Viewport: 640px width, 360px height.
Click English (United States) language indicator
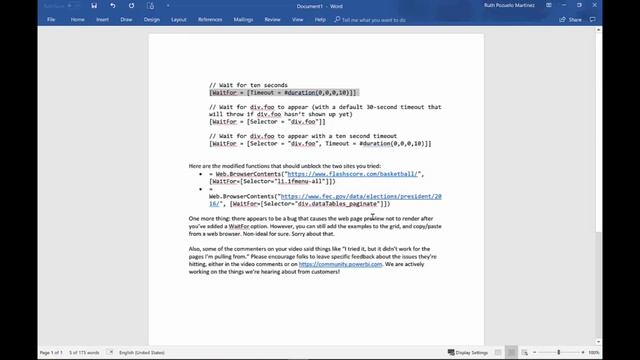[x=142, y=352]
